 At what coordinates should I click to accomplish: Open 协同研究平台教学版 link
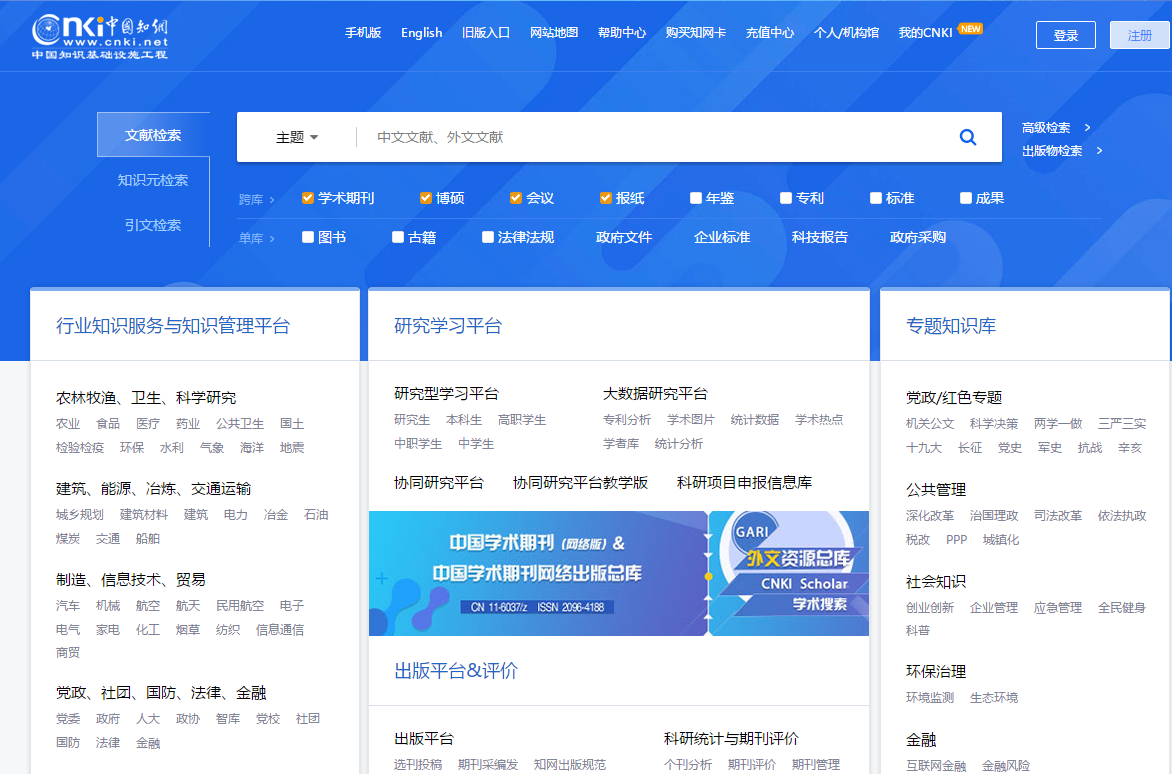(580, 483)
